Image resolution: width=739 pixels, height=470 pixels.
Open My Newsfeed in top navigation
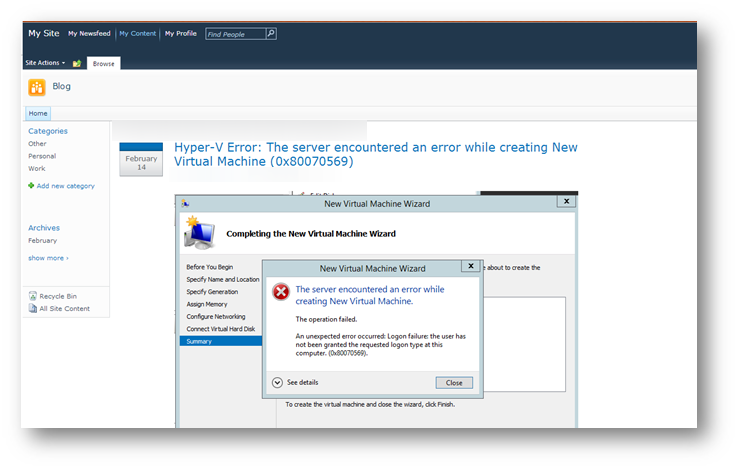pyautogui.click(x=89, y=33)
